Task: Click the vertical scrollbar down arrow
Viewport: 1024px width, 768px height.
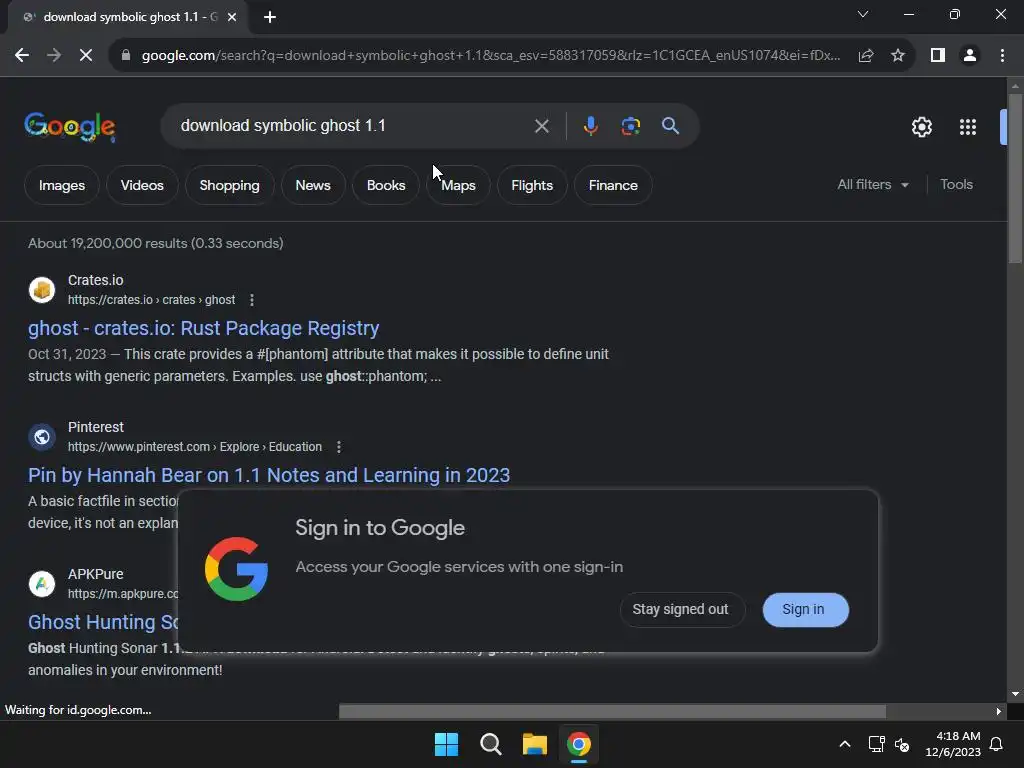Action: coord(1015,694)
